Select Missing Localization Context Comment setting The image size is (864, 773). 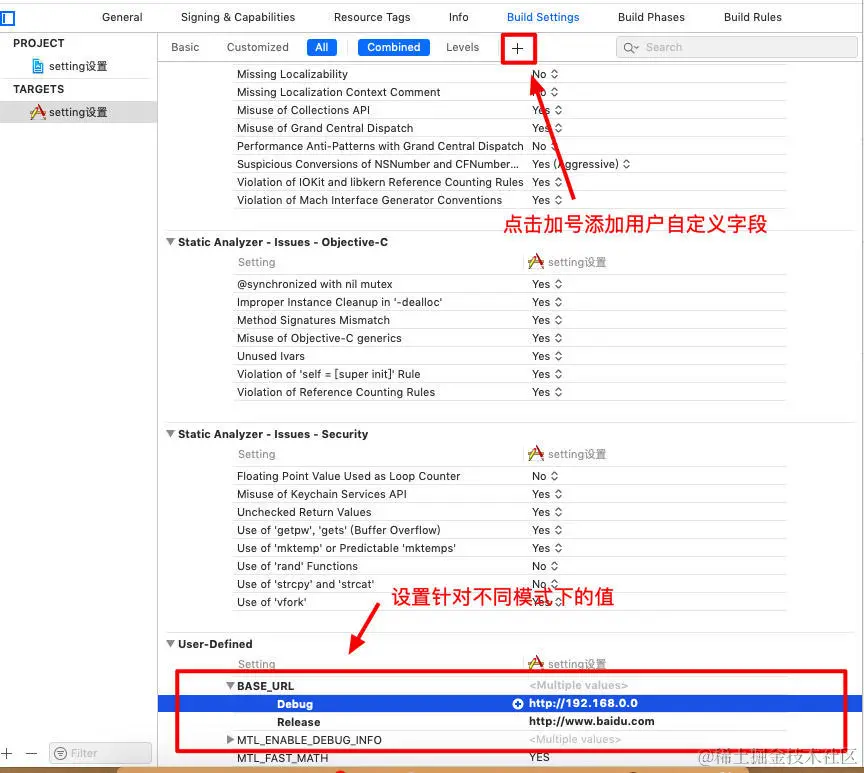338,92
